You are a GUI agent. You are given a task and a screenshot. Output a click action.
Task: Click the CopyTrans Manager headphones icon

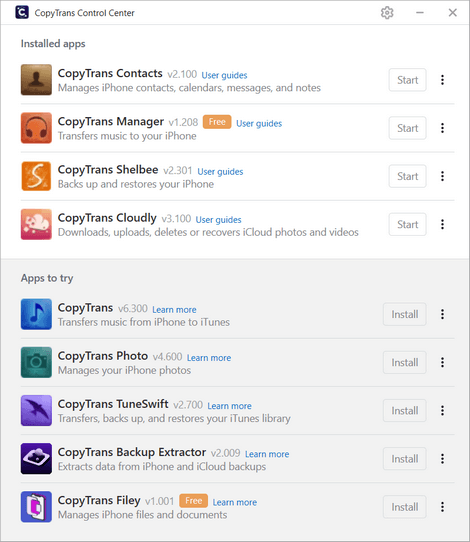36,128
